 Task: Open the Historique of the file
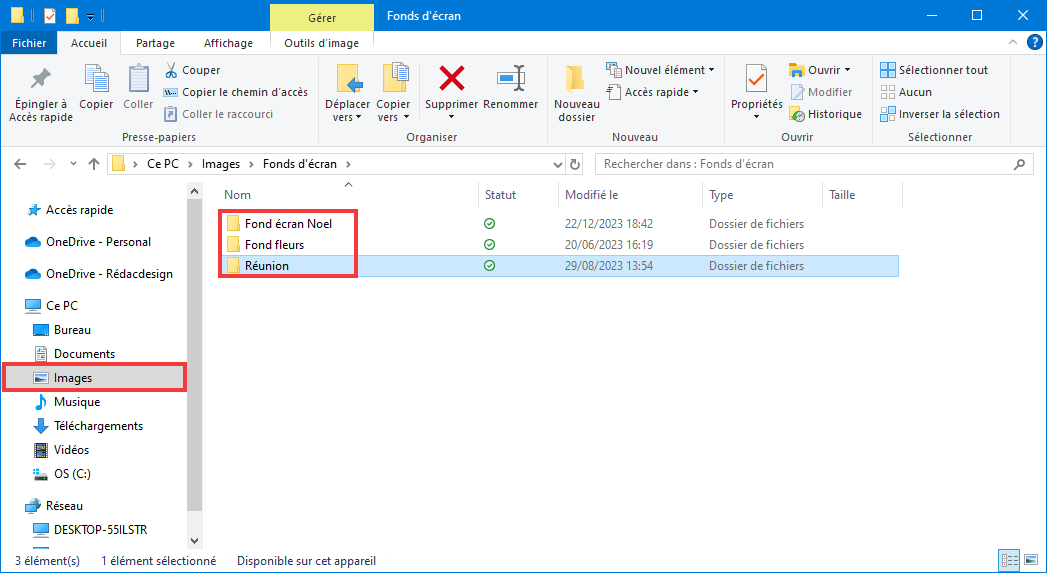coord(825,114)
